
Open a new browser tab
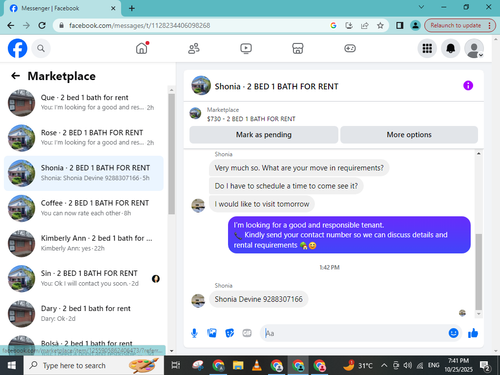[132, 8]
